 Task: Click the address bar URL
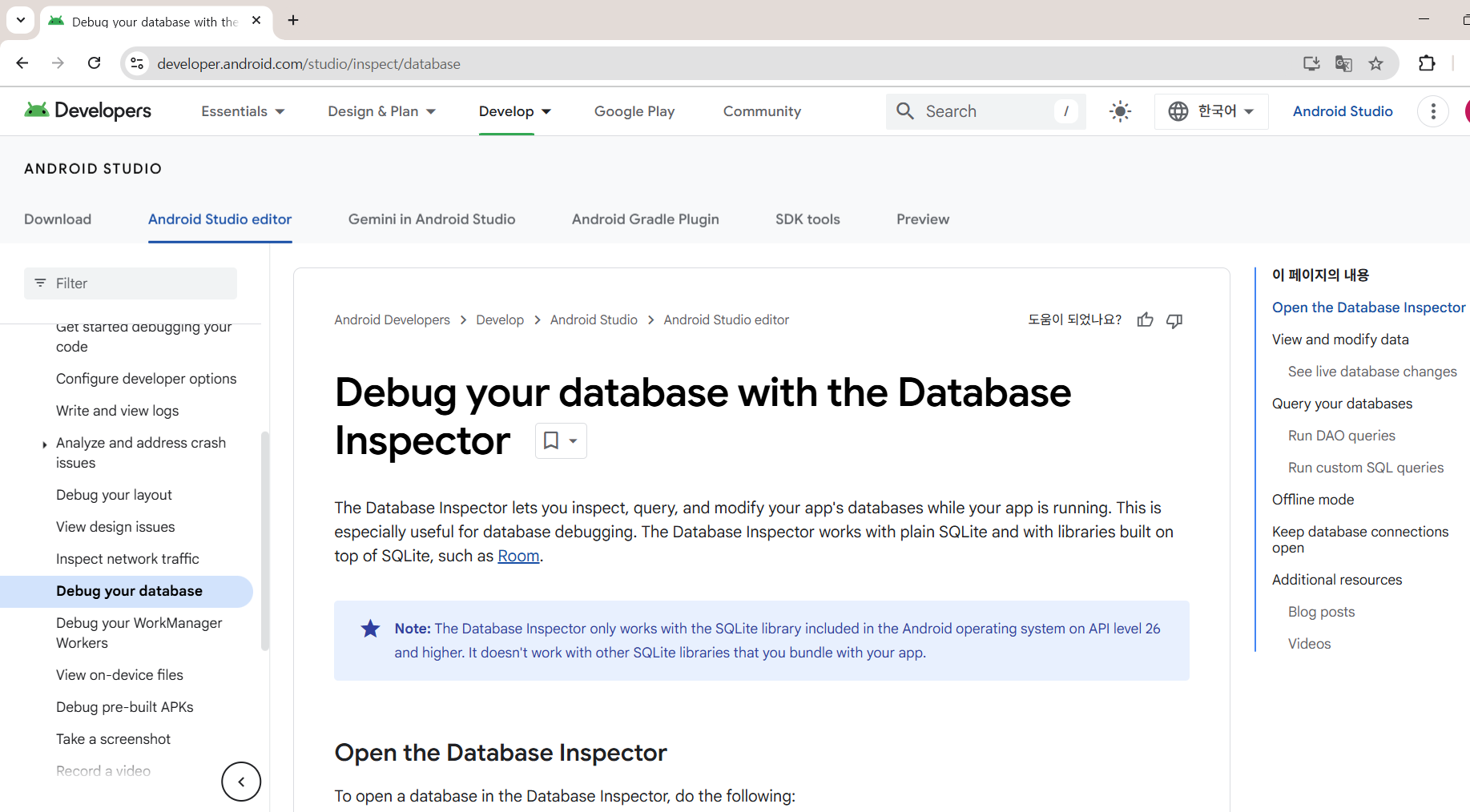click(308, 64)
